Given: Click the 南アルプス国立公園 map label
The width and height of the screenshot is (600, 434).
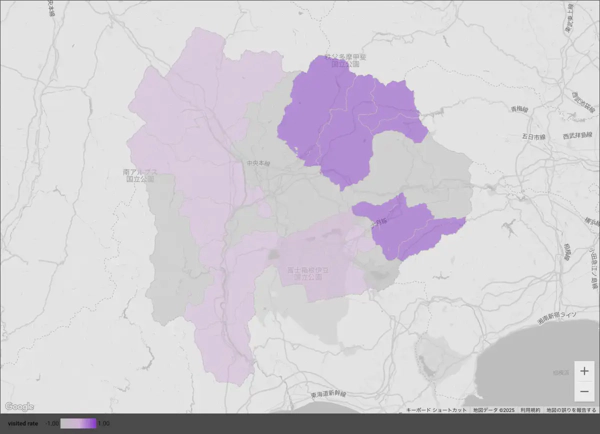Looking at the screenshot, I should [x=140, y=175].
